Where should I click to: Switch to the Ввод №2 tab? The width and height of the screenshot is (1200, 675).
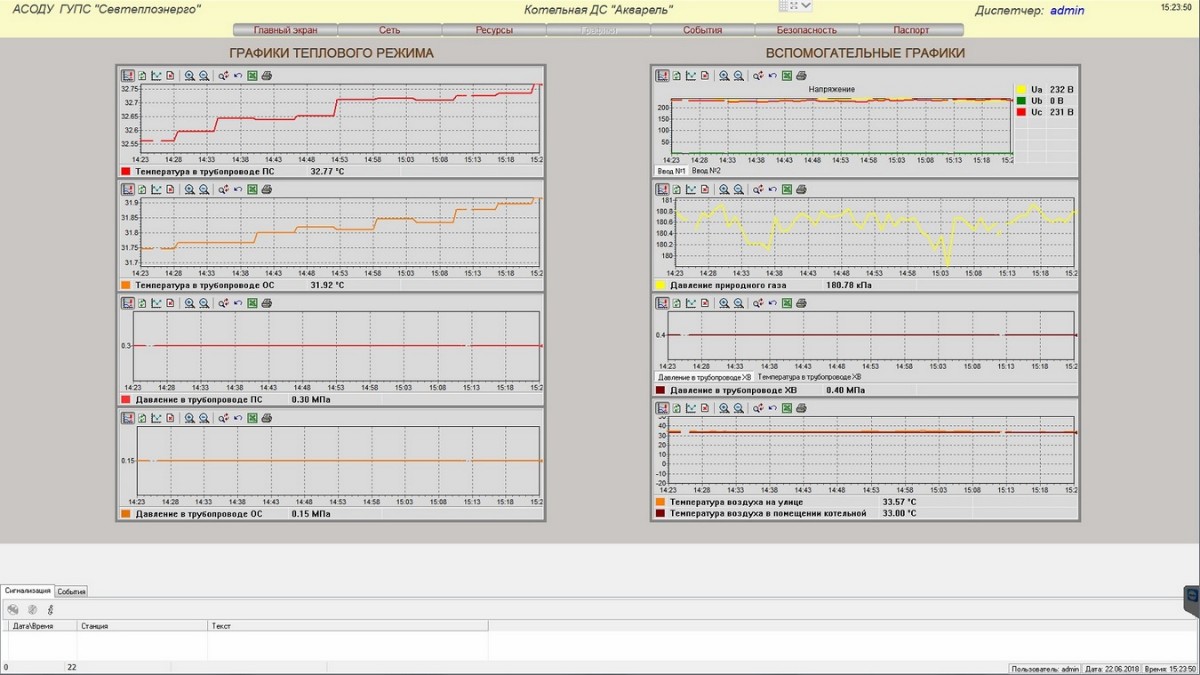pos(706,171)
